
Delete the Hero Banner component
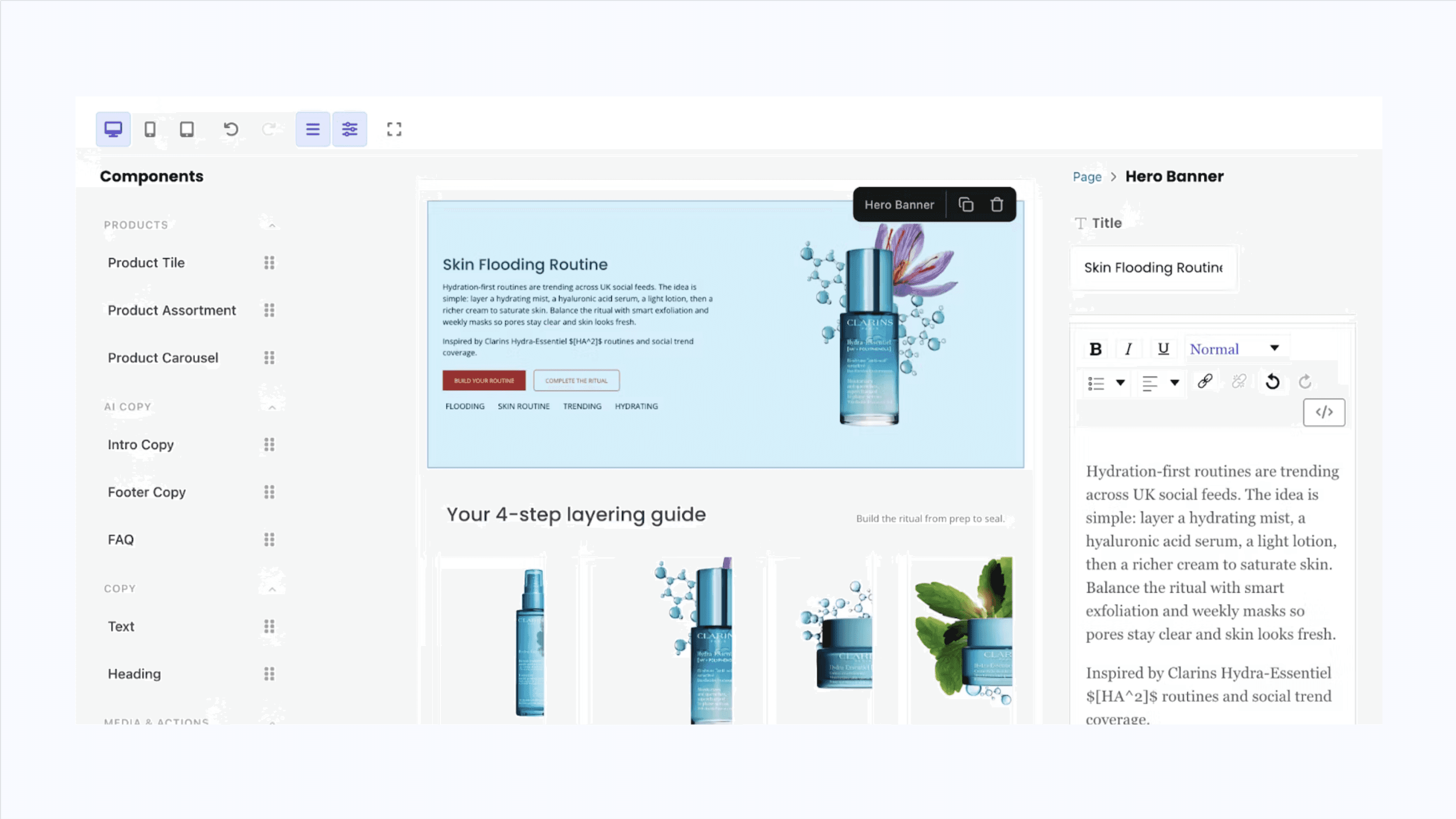coord(997,204)
